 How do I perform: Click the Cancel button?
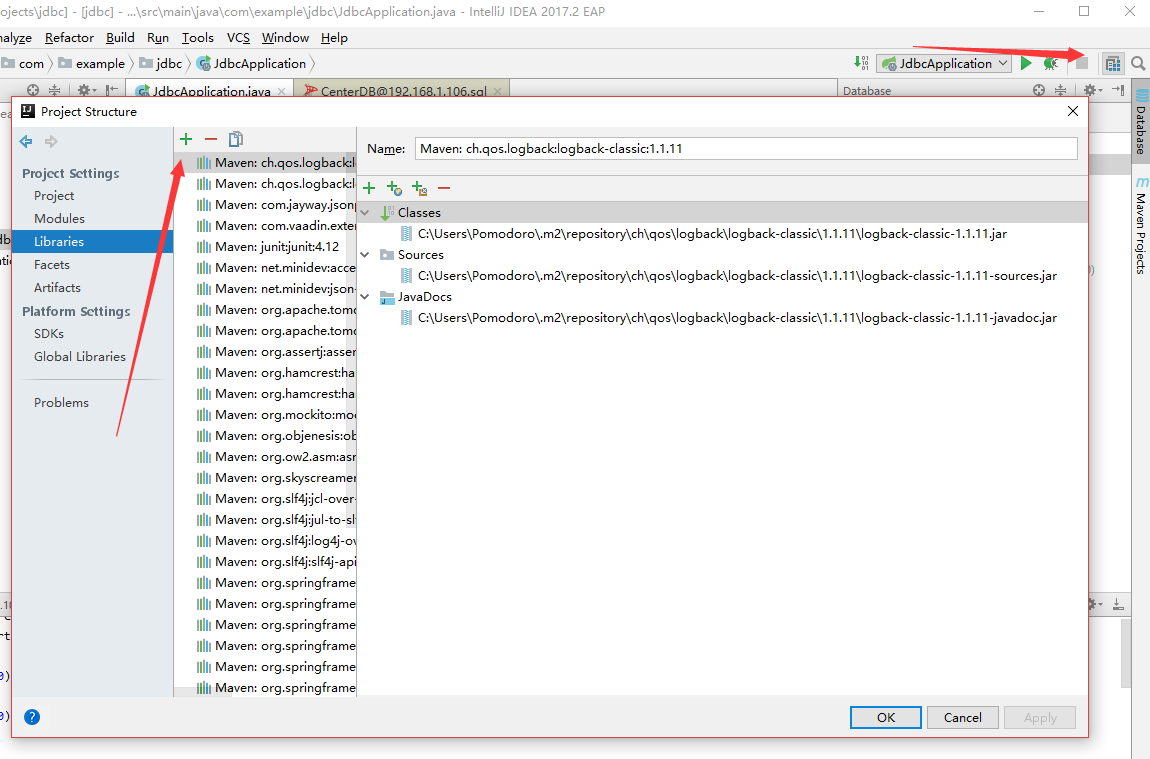[962, 717]
